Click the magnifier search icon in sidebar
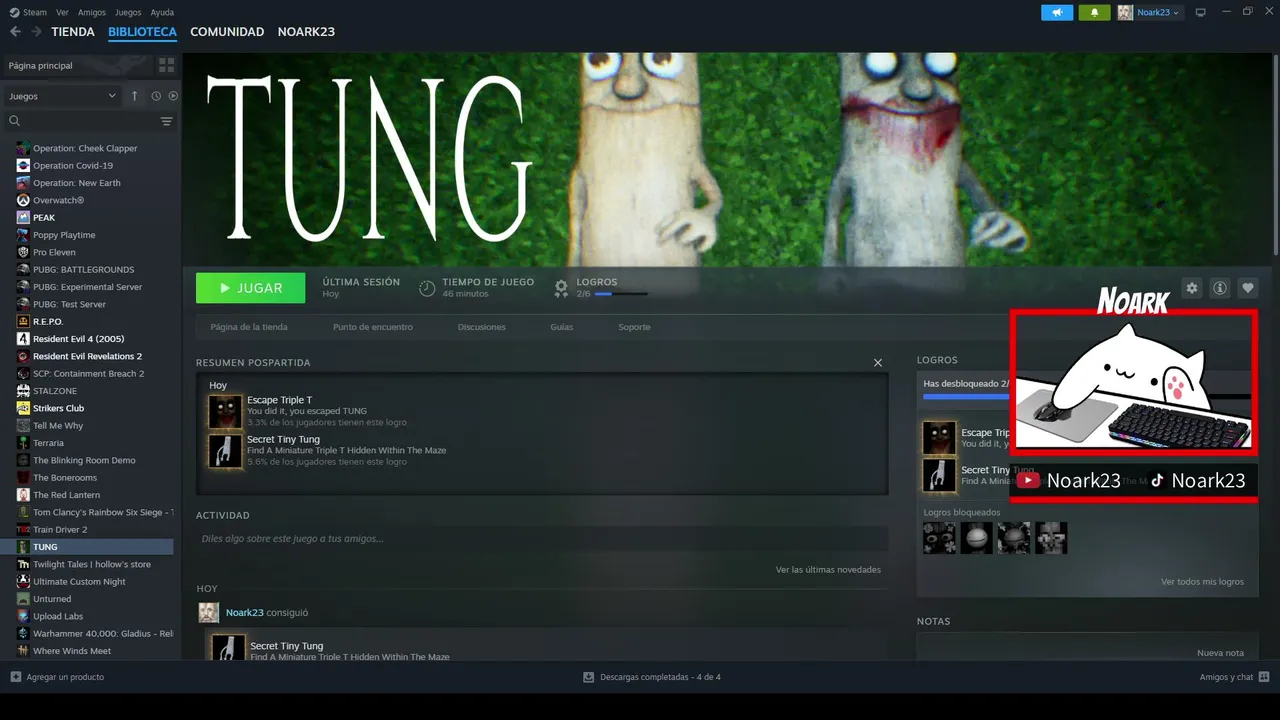The height and width of the screenshot is (720, 1280). tap(15, 121)
